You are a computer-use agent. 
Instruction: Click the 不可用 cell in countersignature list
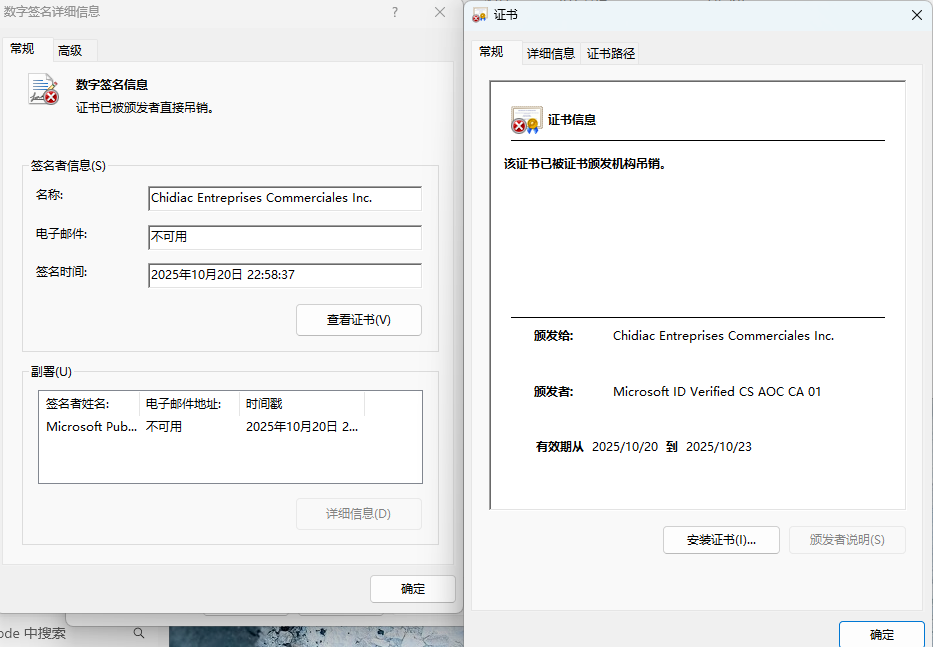(164, 427)
